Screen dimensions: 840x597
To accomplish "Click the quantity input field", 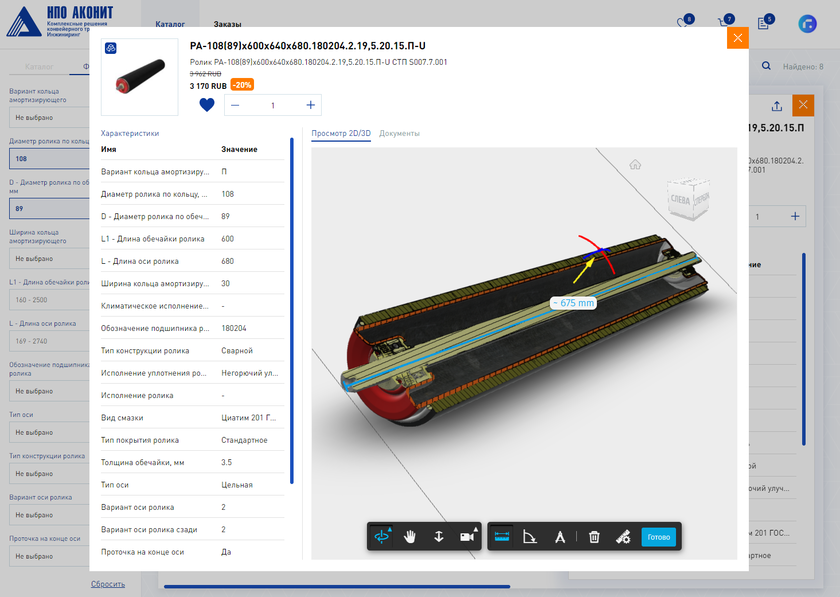I will pos(273,105).
